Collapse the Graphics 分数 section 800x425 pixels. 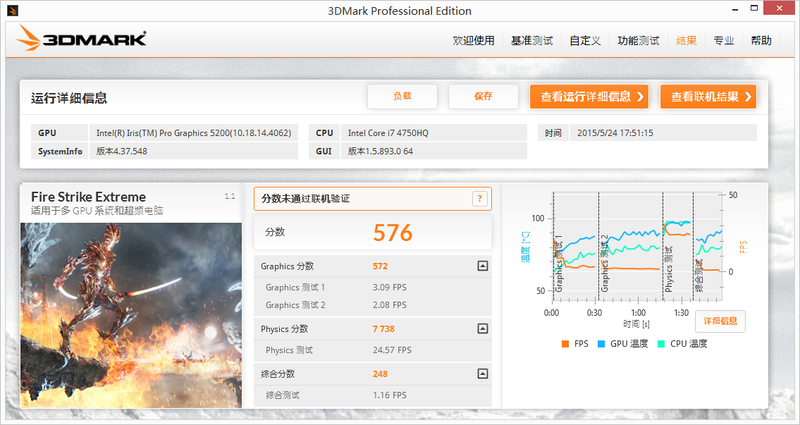pos(482,266)
